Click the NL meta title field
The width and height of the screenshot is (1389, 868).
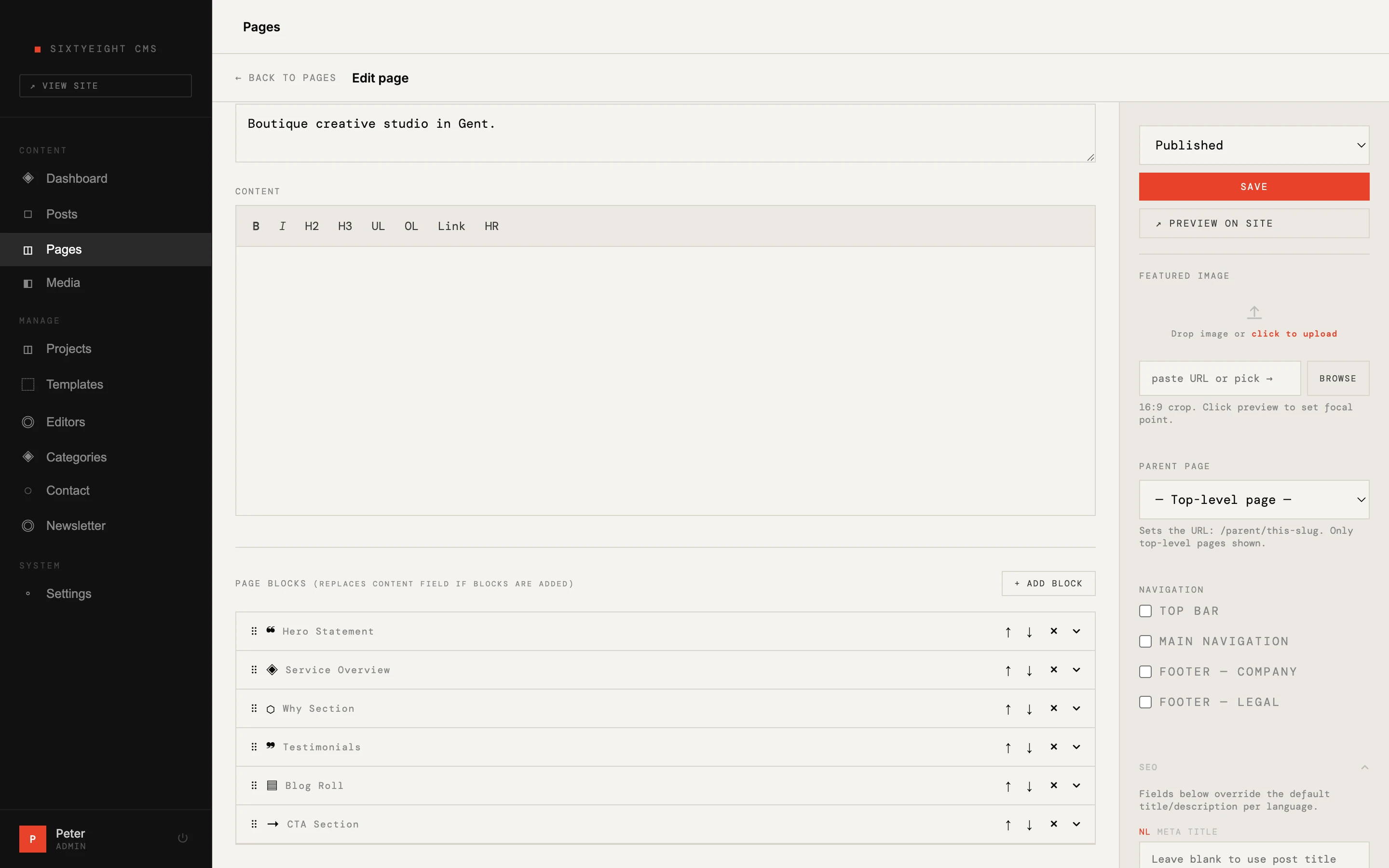tap(1254, 856)
